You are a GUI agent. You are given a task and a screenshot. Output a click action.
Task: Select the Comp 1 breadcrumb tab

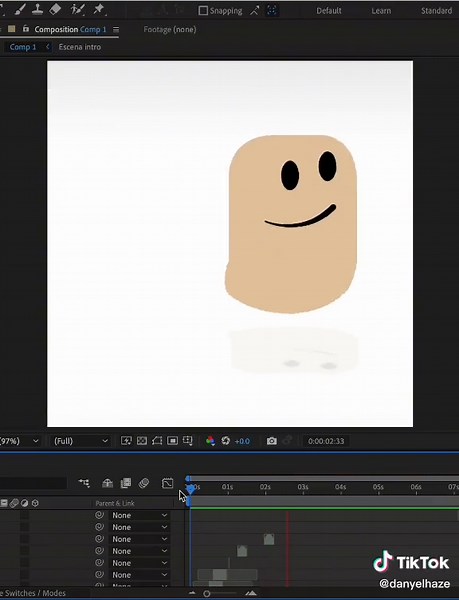point(23,47)
